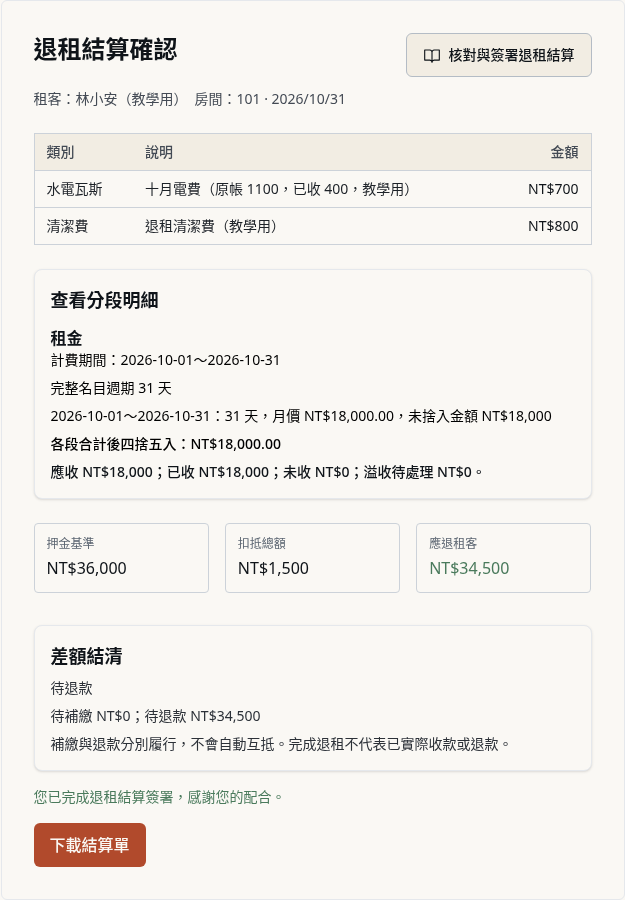Screen dimensions: 625x900
Task: Click the NT$36,000 deposit value
Action: (87, 568)
